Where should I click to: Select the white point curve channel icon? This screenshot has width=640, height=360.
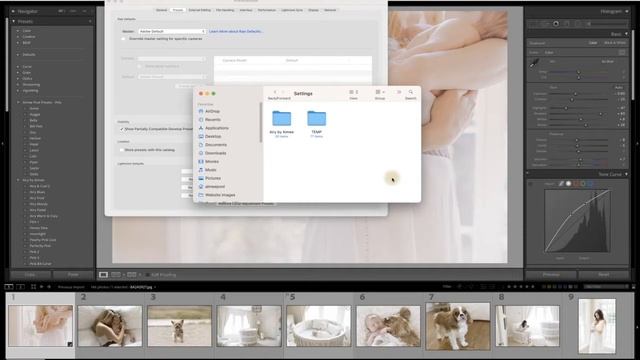coord(568,184)
